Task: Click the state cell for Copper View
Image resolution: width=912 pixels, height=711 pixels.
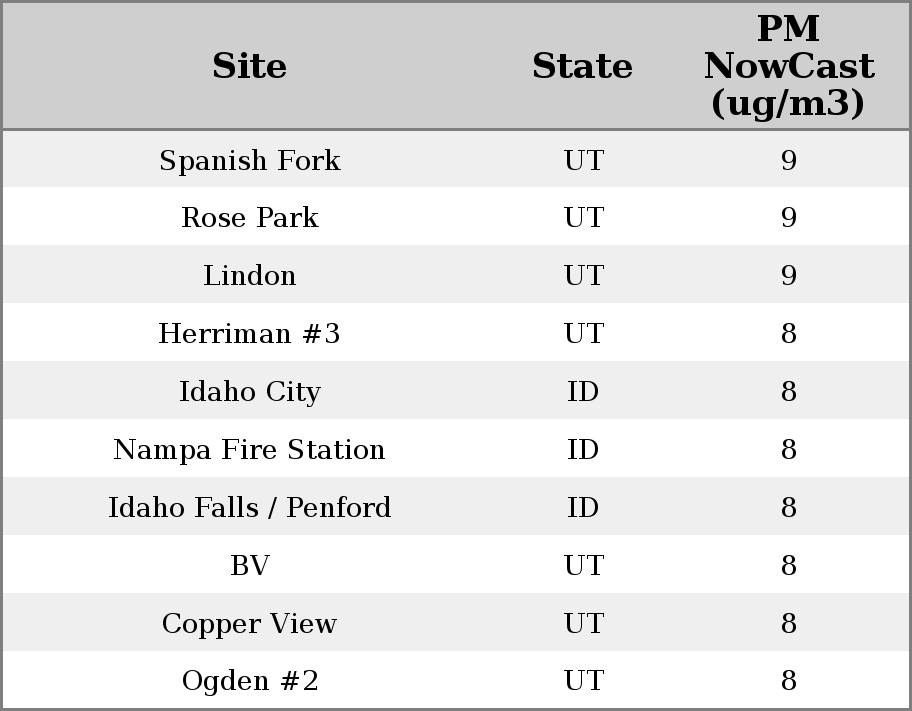Action: point(583,624)
